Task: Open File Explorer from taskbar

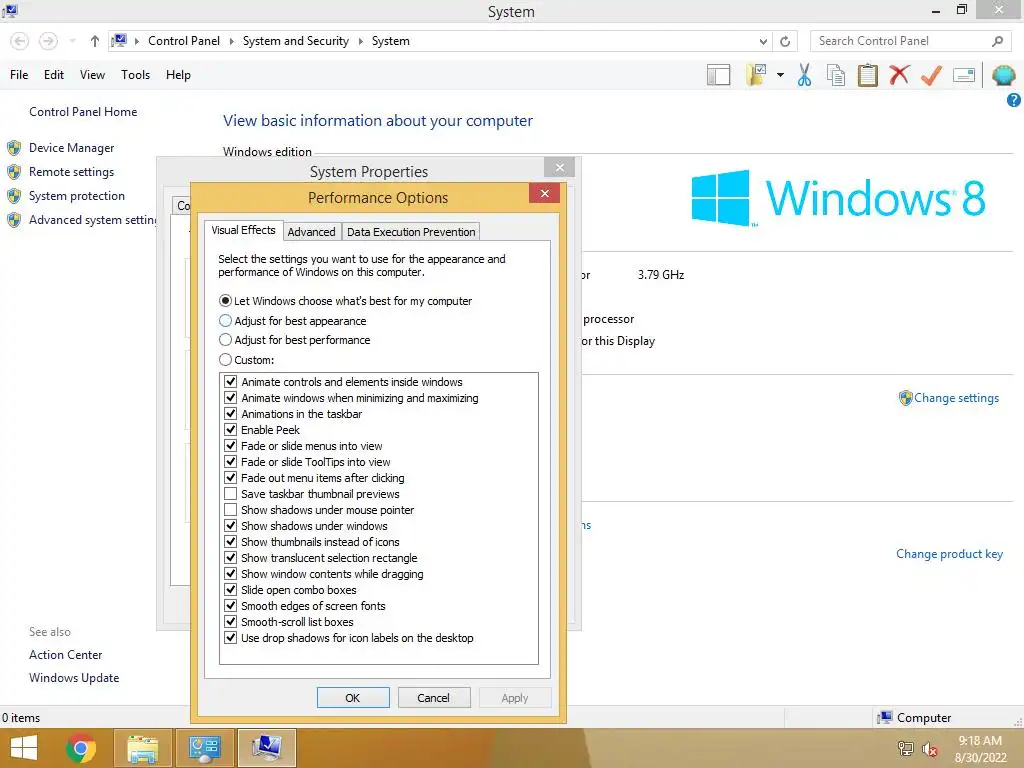Action: click(x=143, y=748)
